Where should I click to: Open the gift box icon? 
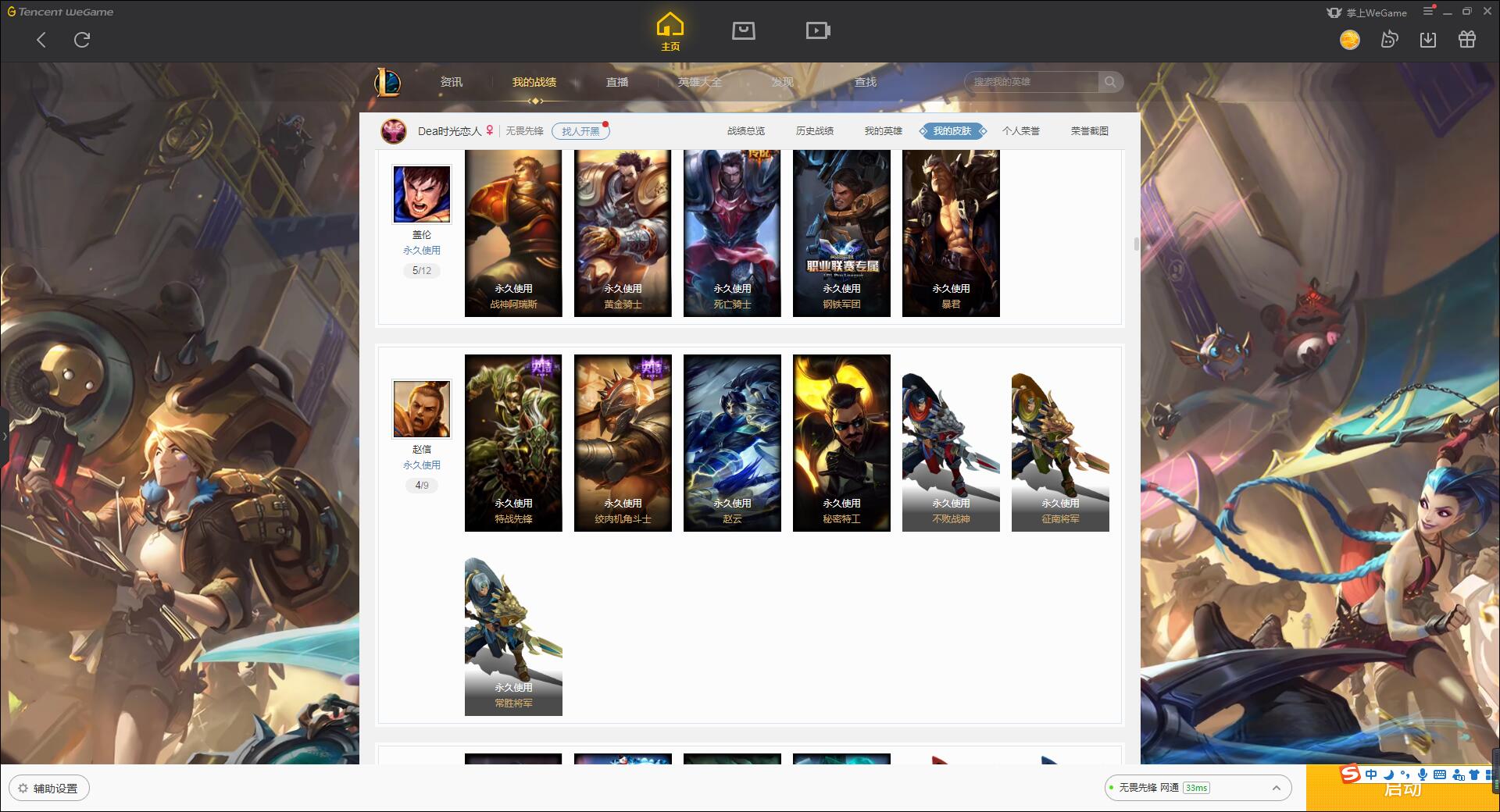coord(1467,39)
